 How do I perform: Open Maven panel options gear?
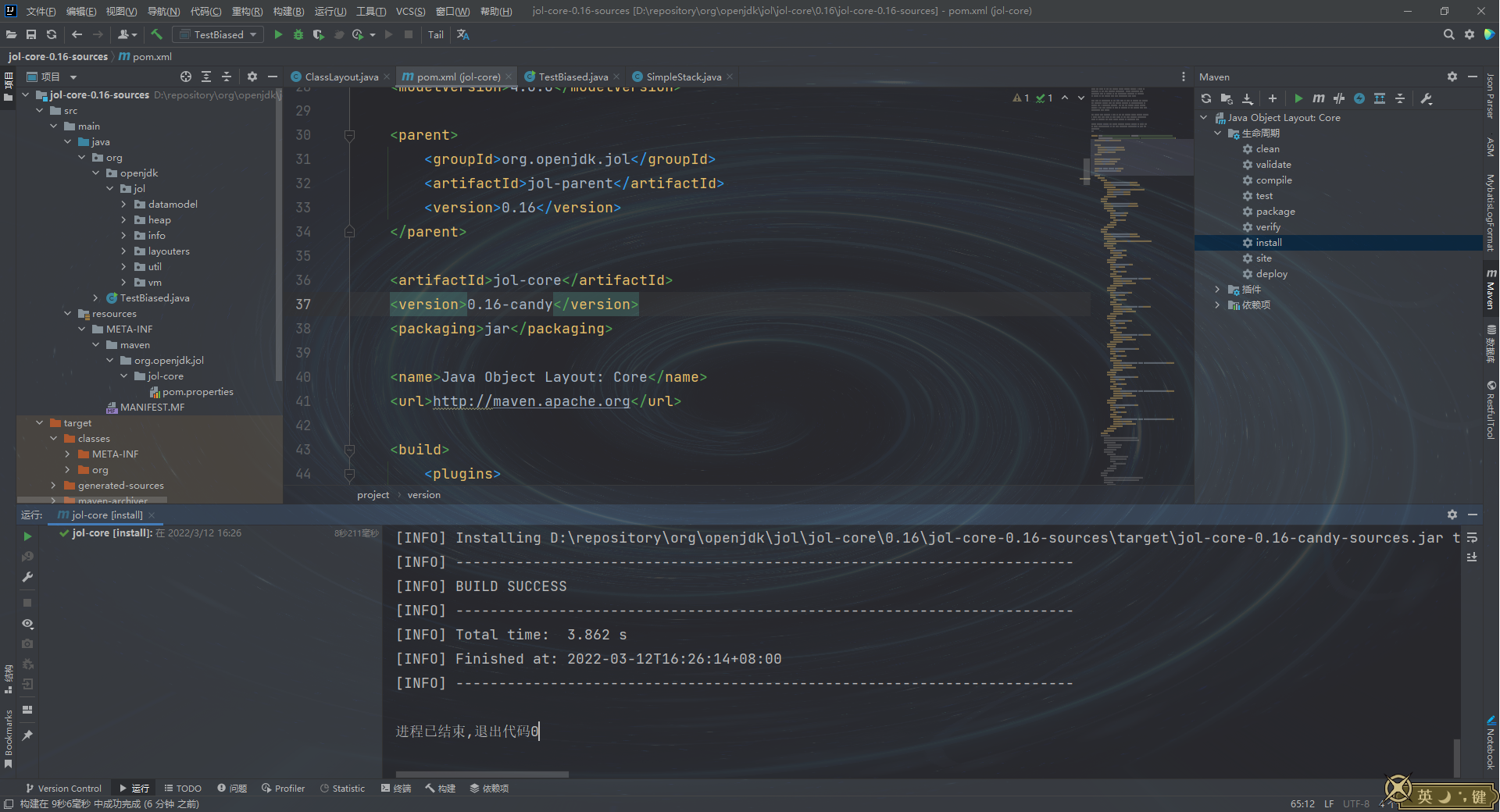coord(1452,77)
